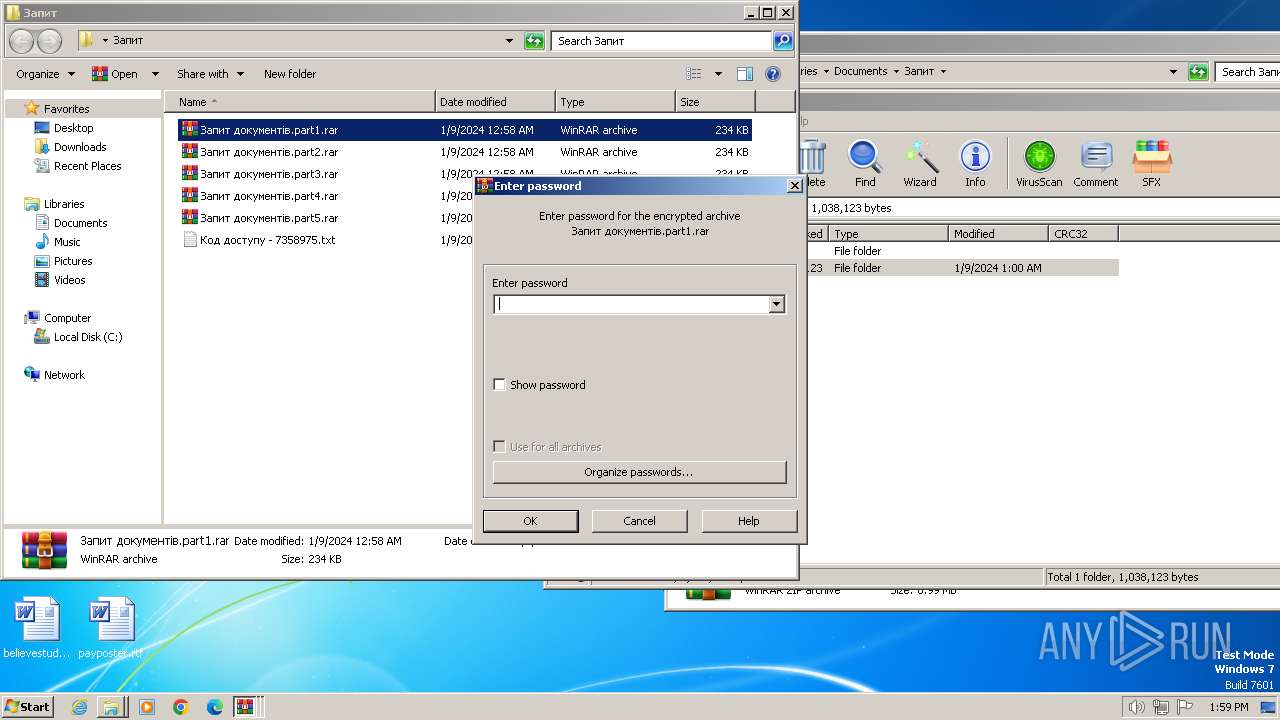Select Music under Libraries

coord(67,242)
